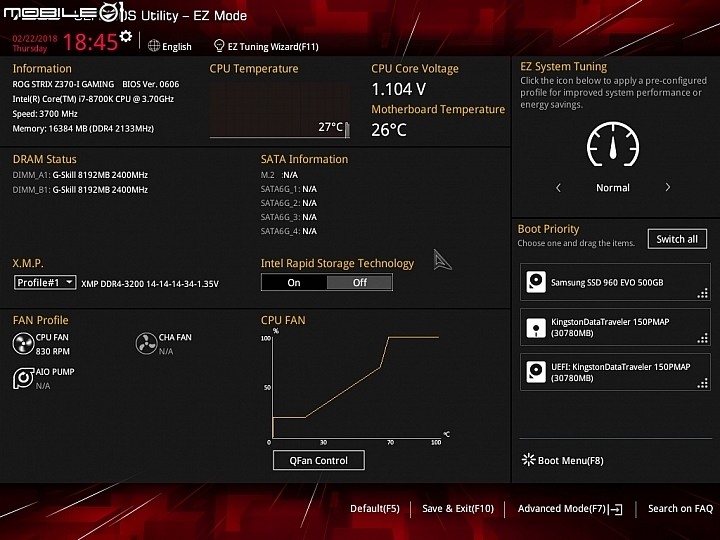The width and height of the screenshot is (720, 540).
Task: Open date and time settings gear
Action: pos(125,37)
